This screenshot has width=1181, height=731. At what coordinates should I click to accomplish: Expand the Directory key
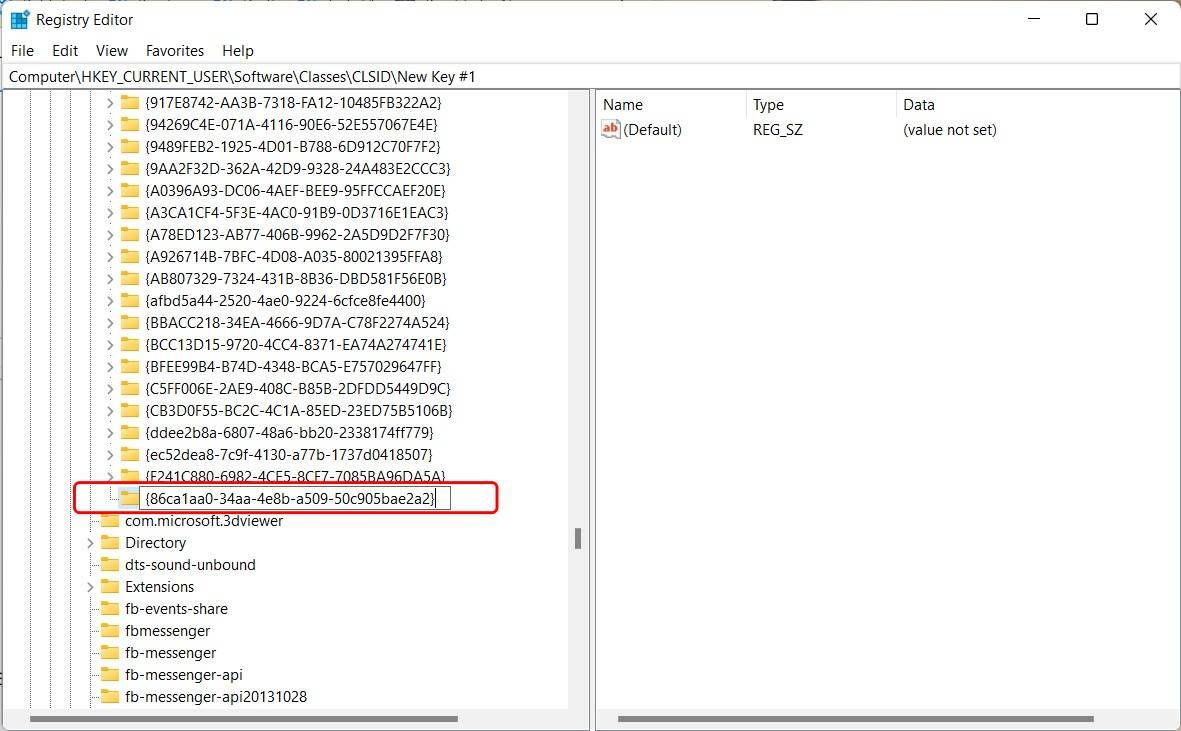pyautogui.click(x=90, y=543)
